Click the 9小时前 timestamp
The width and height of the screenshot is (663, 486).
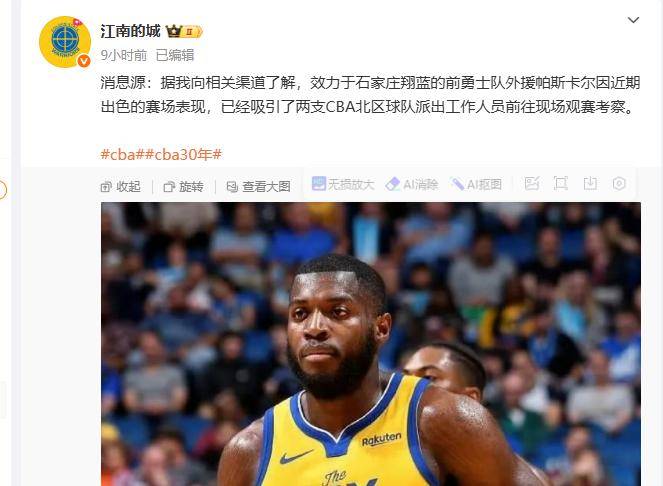pyautogui.click(x=123, y=55)
